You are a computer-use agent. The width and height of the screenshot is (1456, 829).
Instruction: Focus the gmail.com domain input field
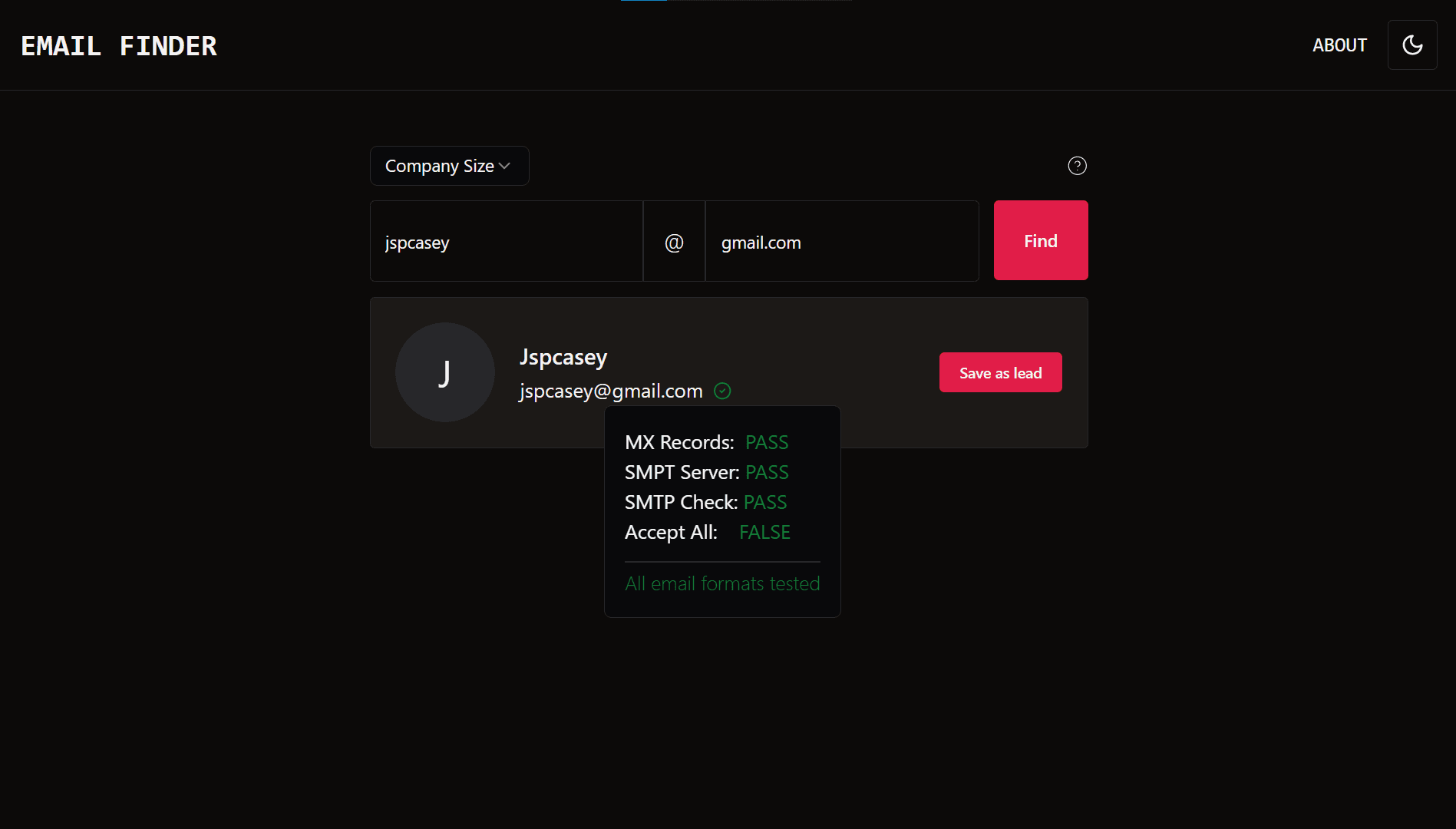tap(841, 242)
